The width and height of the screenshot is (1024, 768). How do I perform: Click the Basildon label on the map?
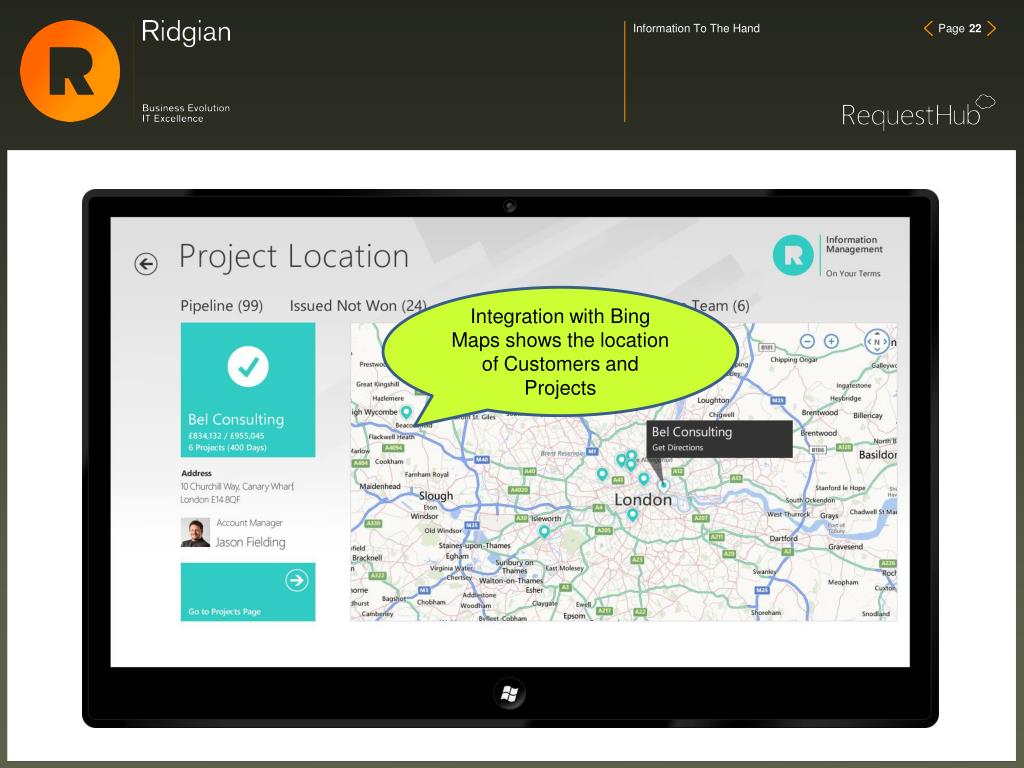(878, 455)
